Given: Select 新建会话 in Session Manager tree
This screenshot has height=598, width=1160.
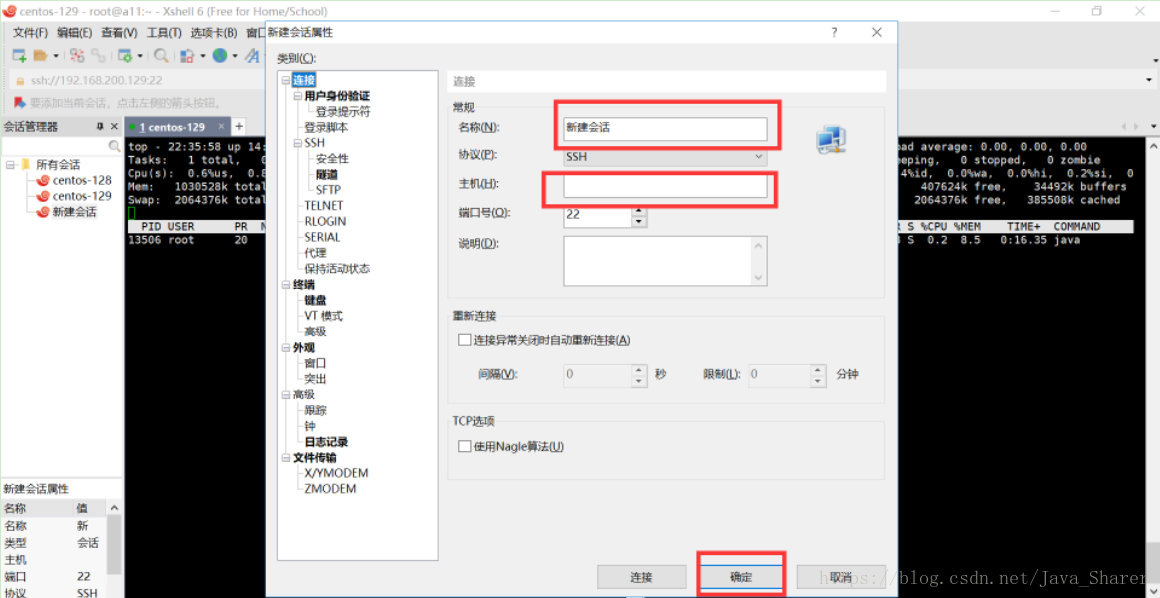Looking at the screenshot, I should (74, 212).
